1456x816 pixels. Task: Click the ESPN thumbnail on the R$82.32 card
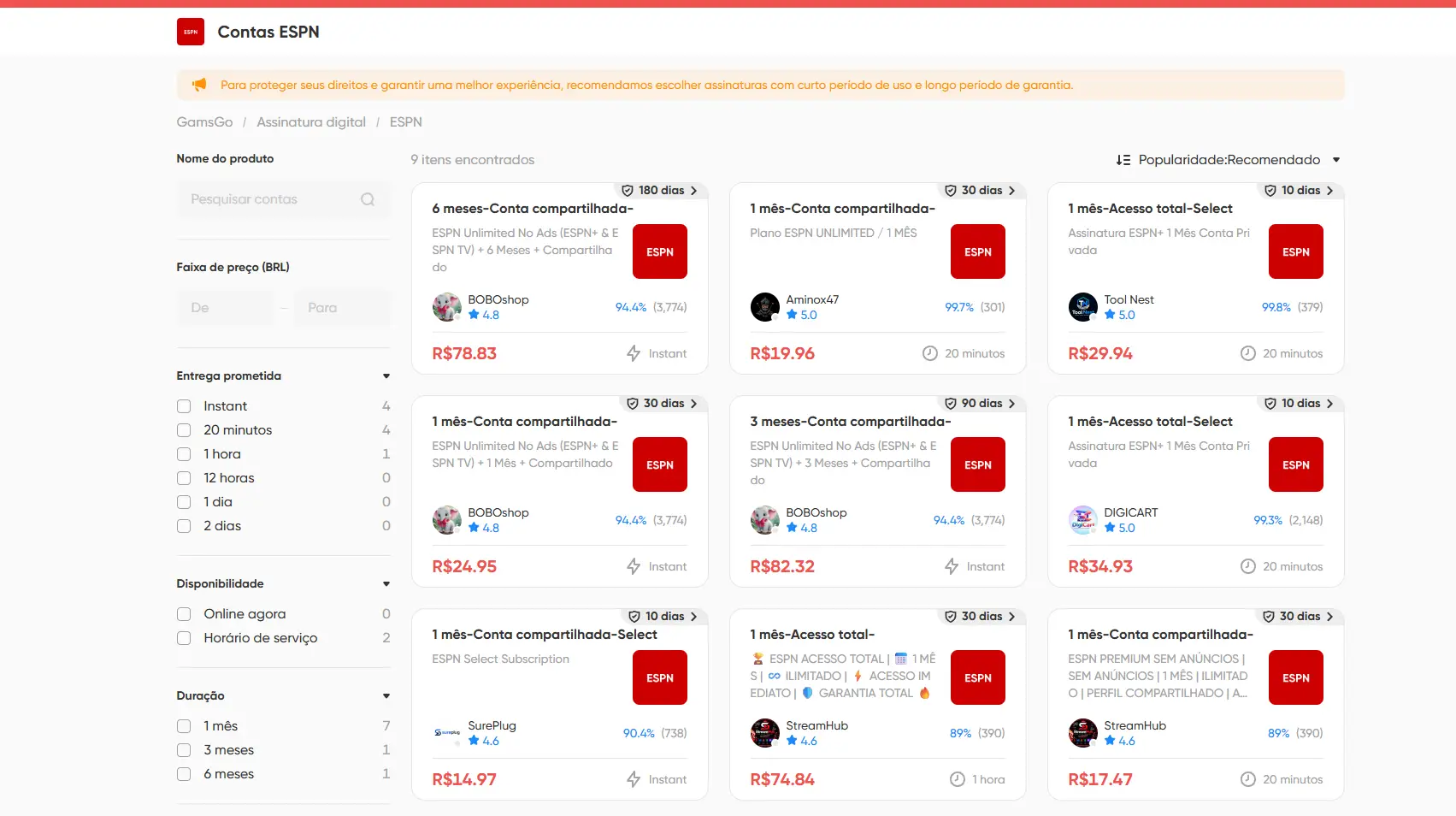pos(978,464)
